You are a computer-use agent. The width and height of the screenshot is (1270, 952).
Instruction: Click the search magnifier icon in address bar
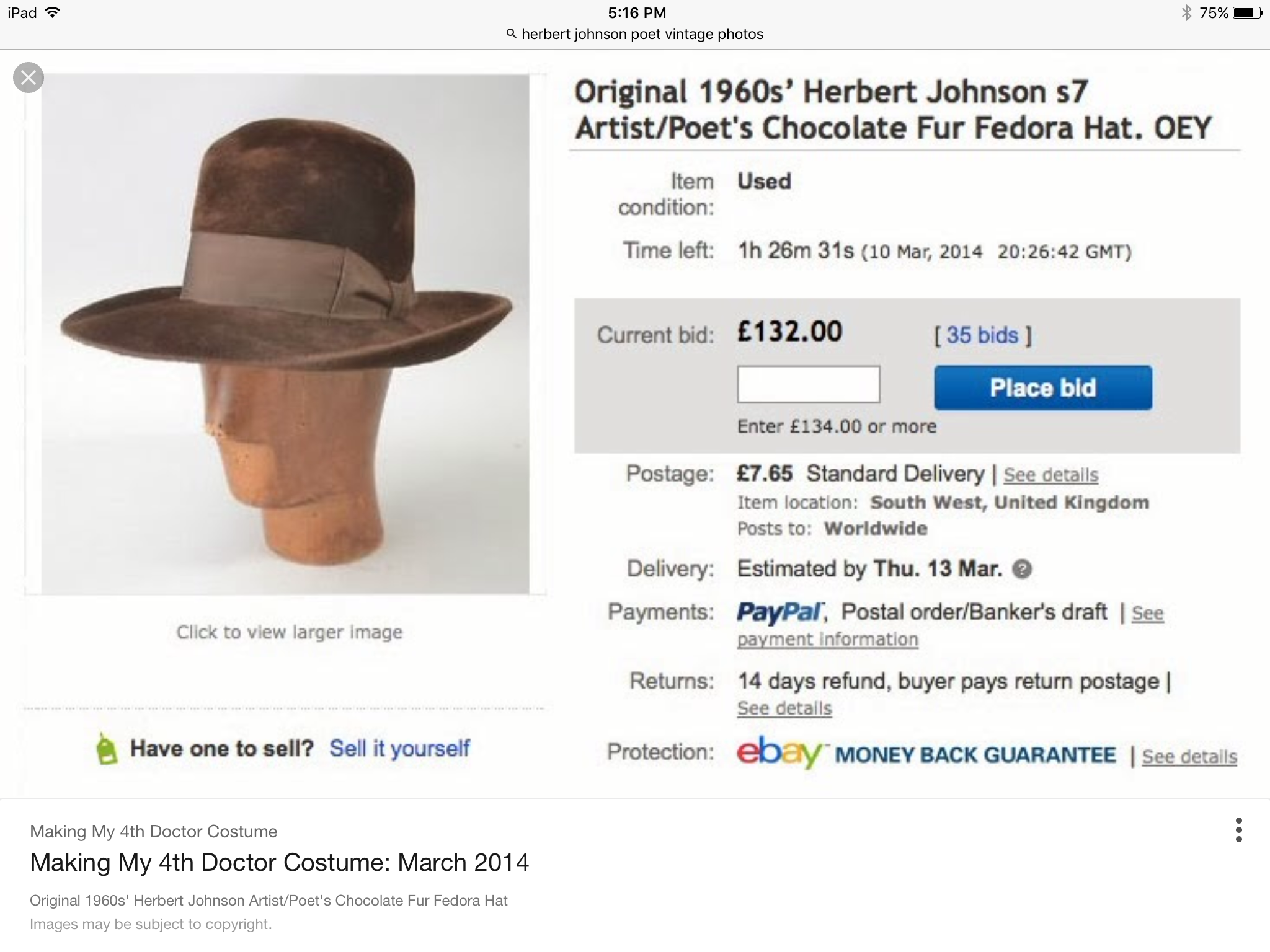tap(512, 34)
